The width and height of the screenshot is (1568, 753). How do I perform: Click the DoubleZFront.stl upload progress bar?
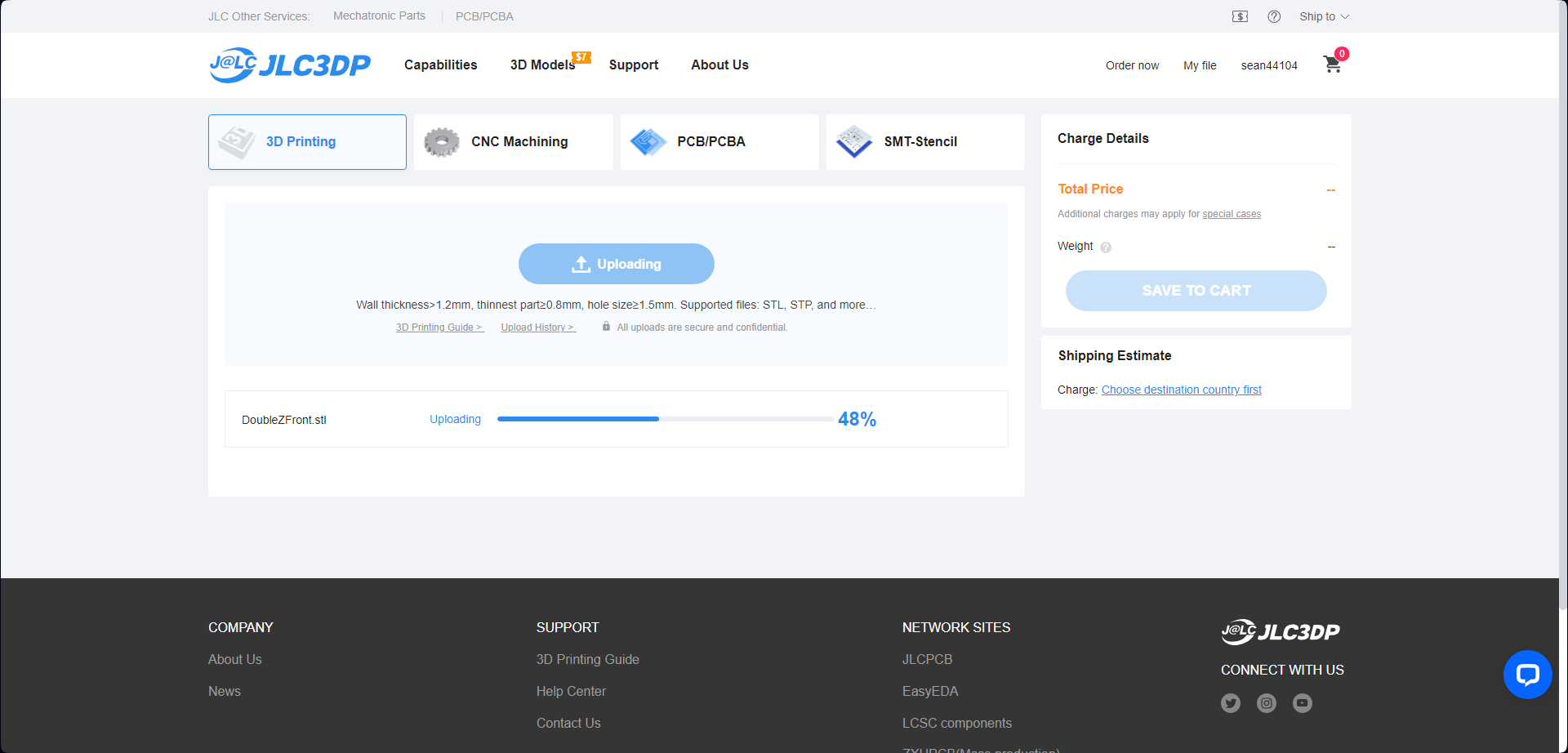click(x=665, y=419)
